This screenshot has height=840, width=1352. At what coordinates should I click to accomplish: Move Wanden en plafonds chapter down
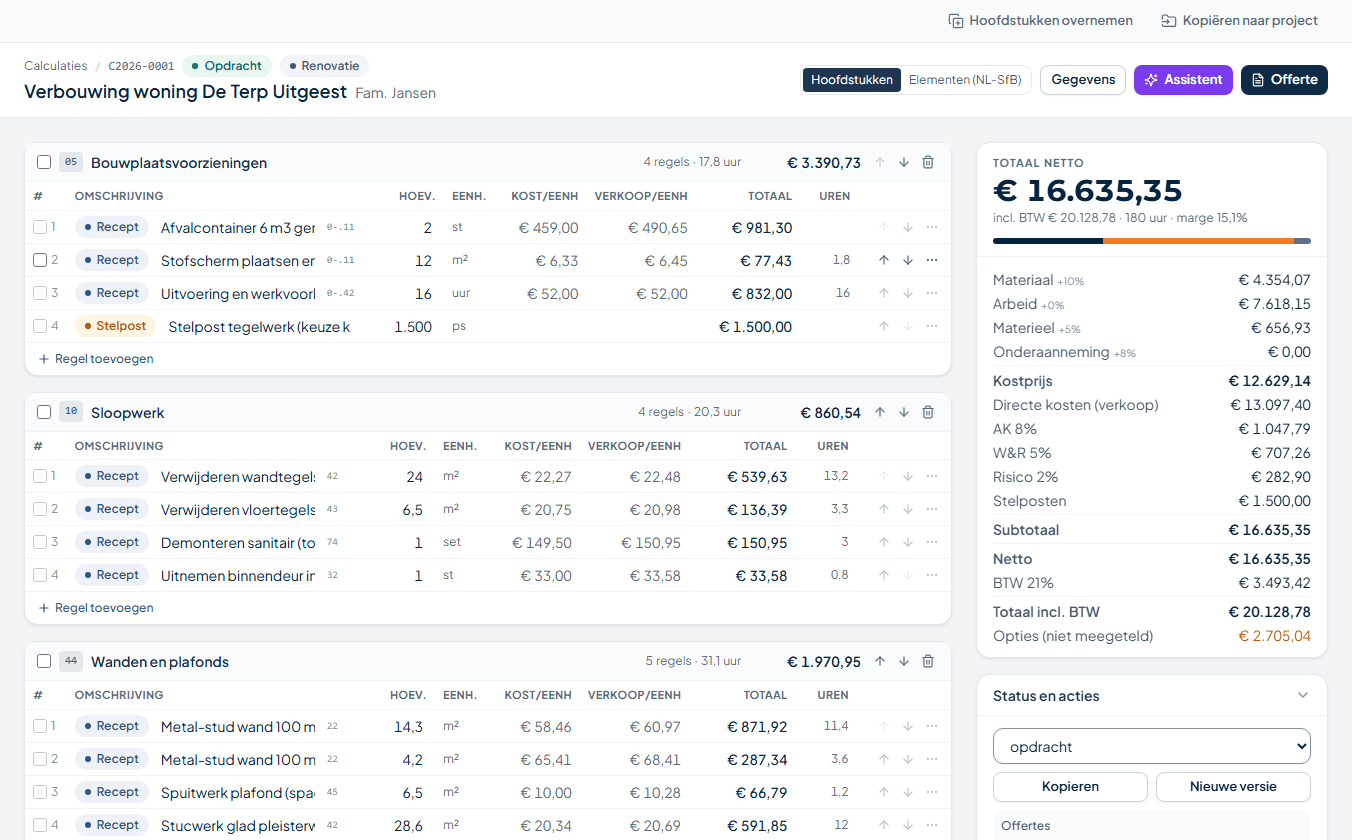tap(904, 661)
